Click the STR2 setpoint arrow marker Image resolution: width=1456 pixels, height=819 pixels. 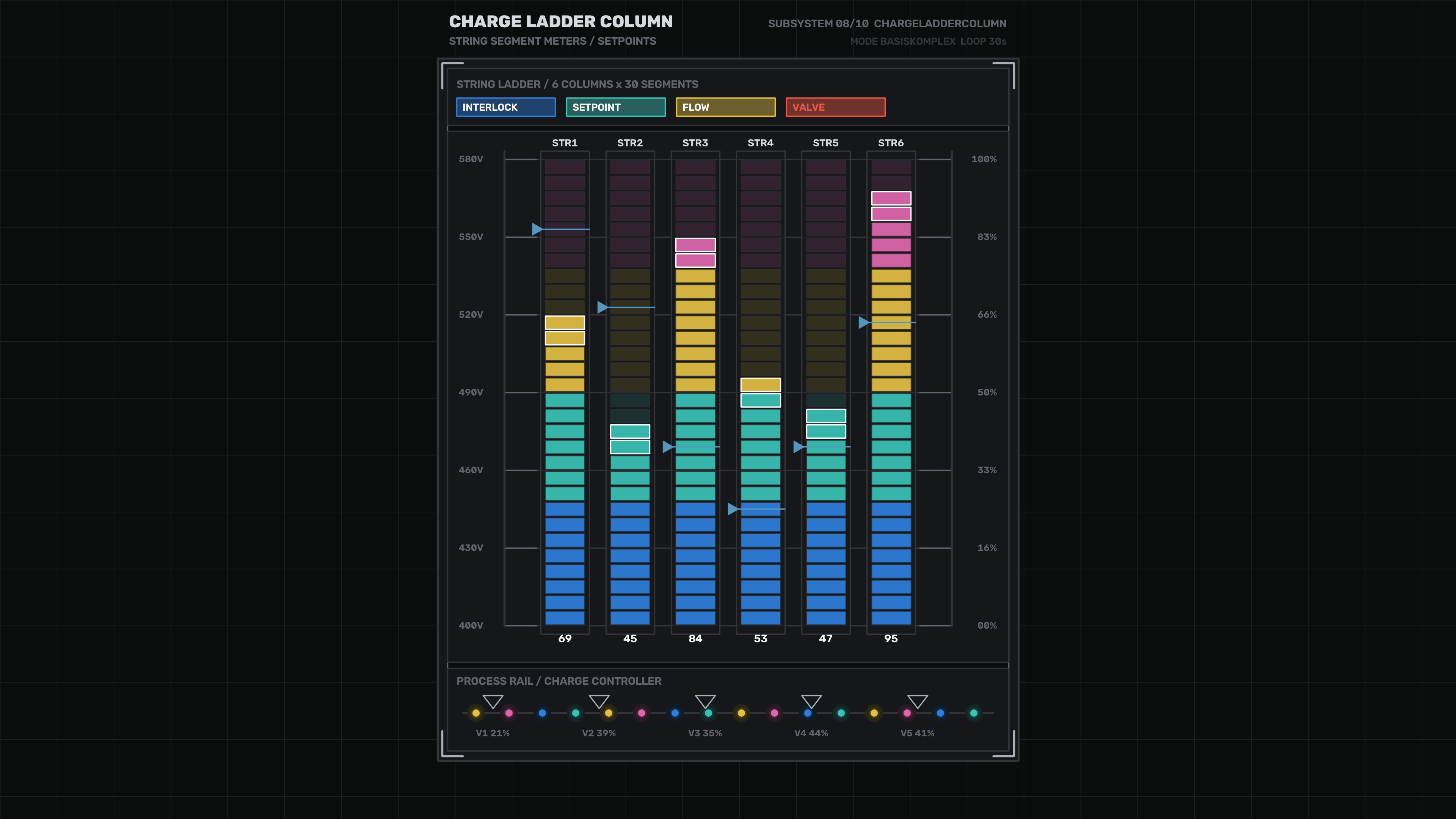(602, 307)
